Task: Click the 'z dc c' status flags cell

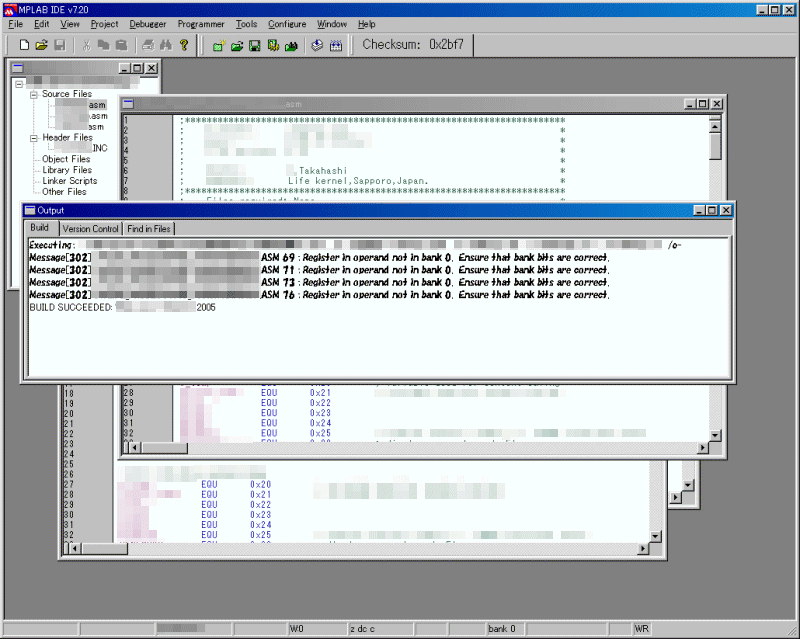Action: [381, 629]
